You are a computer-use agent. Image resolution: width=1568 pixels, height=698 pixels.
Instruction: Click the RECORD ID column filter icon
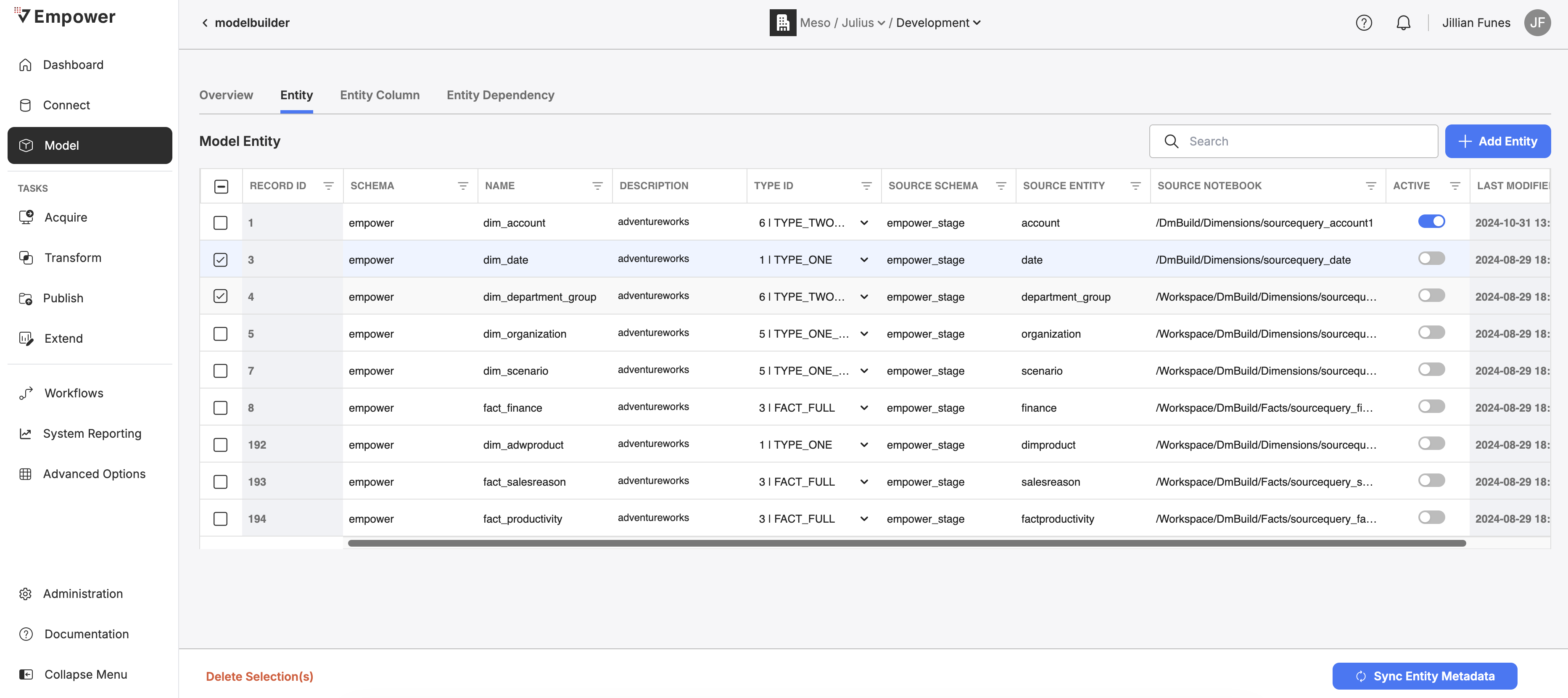click(x=328, y=186)
